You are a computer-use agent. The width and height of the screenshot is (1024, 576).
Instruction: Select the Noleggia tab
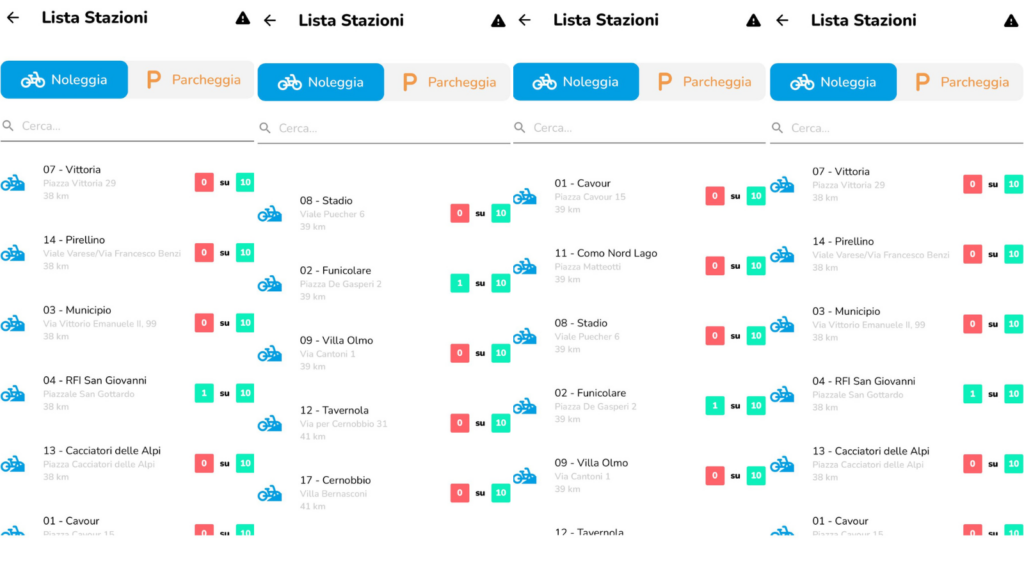click(64, 81)
